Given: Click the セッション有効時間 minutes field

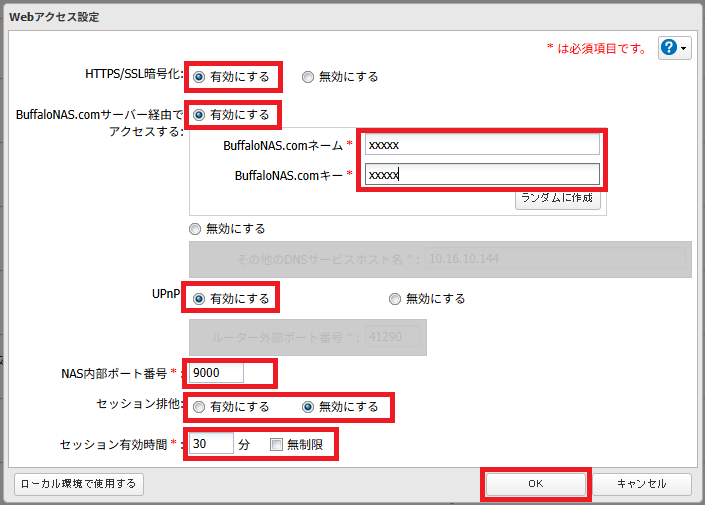Looking at the screenshot, I should [211, 443].
